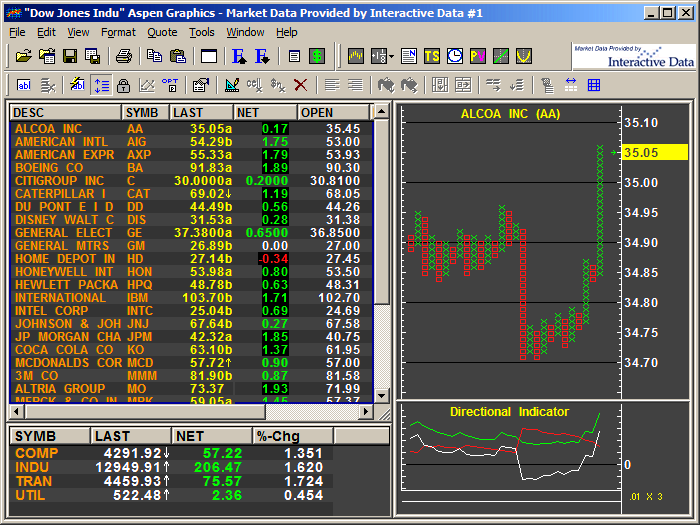Click the blue column width arrows icon
The image size is (700, 525).
click(x=571, y=85)
